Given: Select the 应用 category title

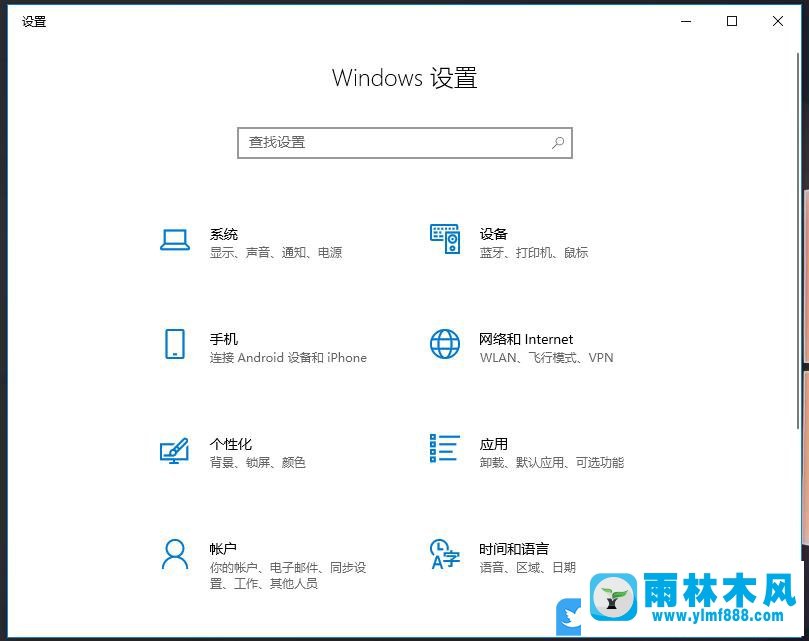Looking at the screenshot, I should pos(493,444).
